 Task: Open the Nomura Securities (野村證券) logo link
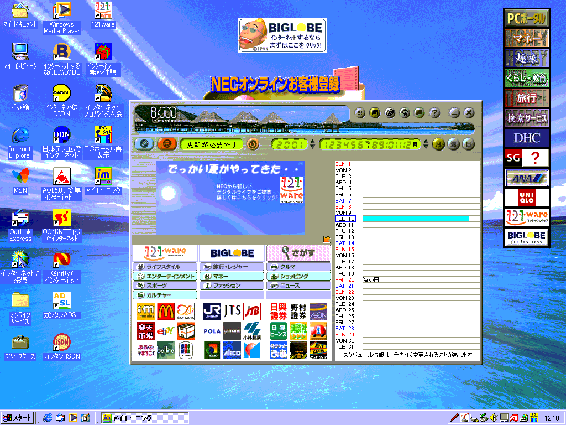[x=298, y=311]
